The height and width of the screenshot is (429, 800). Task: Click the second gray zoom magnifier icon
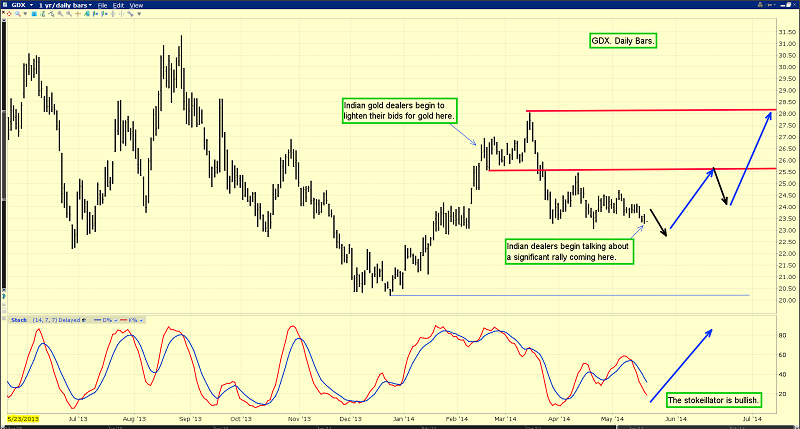point(69,14)
